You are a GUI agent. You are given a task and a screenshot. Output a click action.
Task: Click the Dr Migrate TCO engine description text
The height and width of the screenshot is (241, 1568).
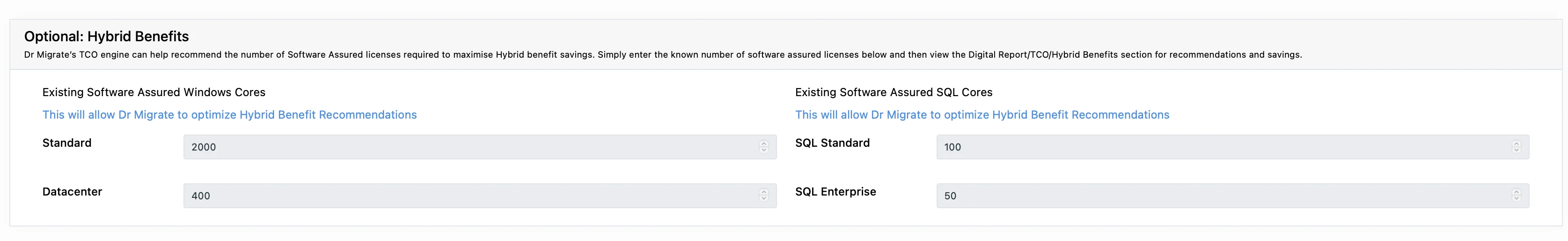[663, 55]
